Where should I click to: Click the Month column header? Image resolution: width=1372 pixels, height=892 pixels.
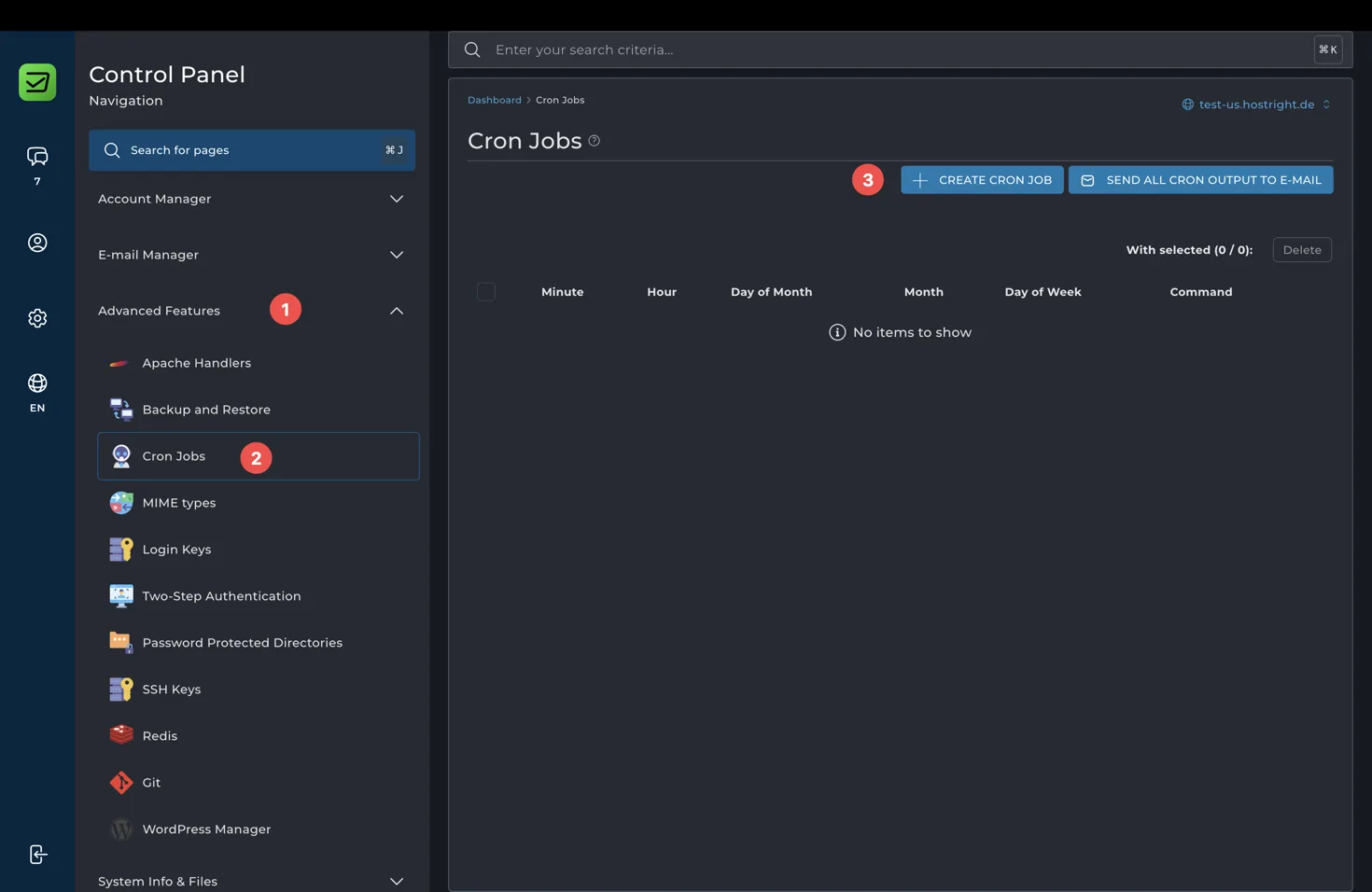923,292
